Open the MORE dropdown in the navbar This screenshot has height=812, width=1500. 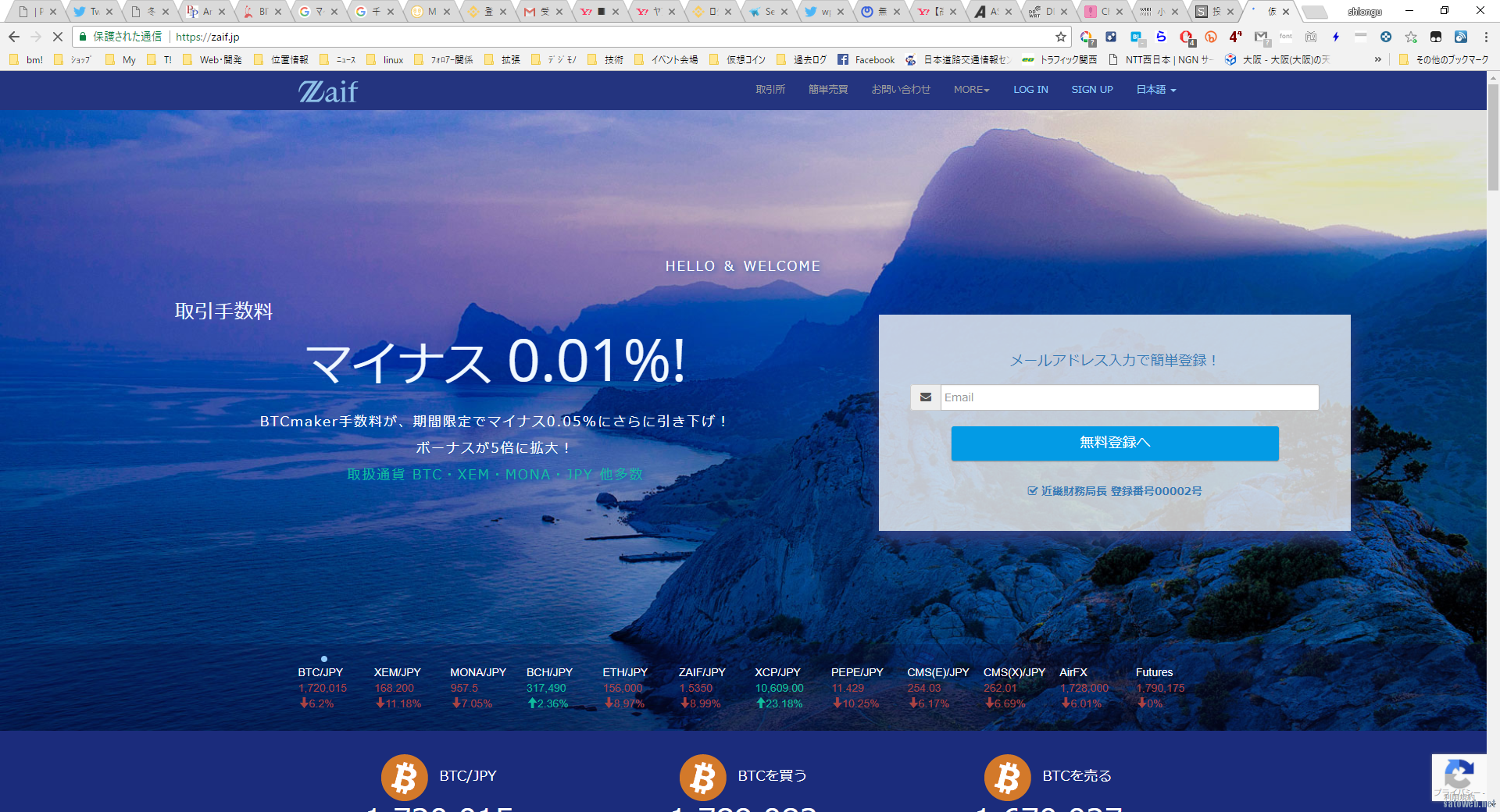coord(971,90)
